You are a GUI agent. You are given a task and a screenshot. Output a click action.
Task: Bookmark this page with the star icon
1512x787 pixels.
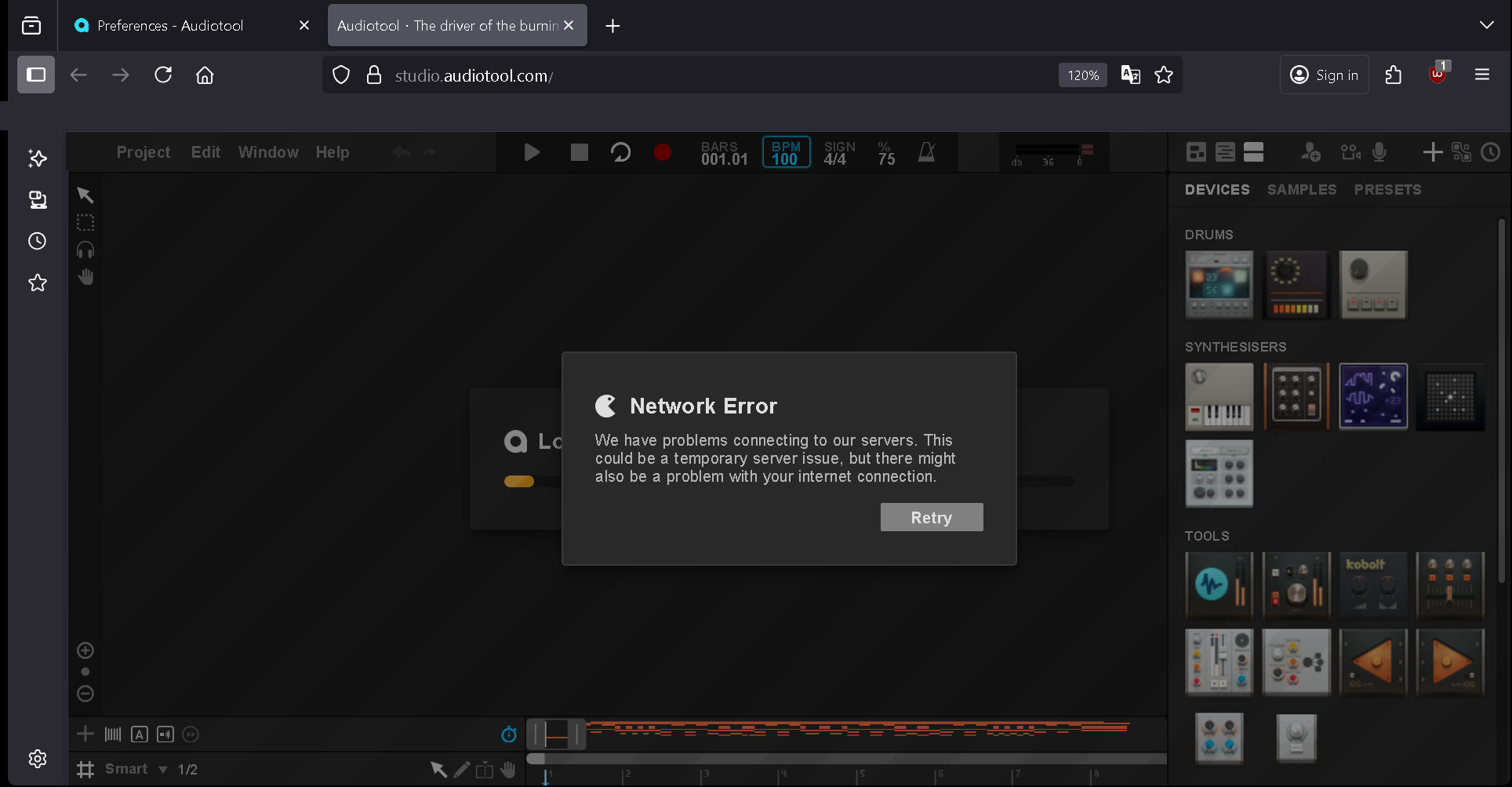pyautogui.click(x=1164, y=75)
